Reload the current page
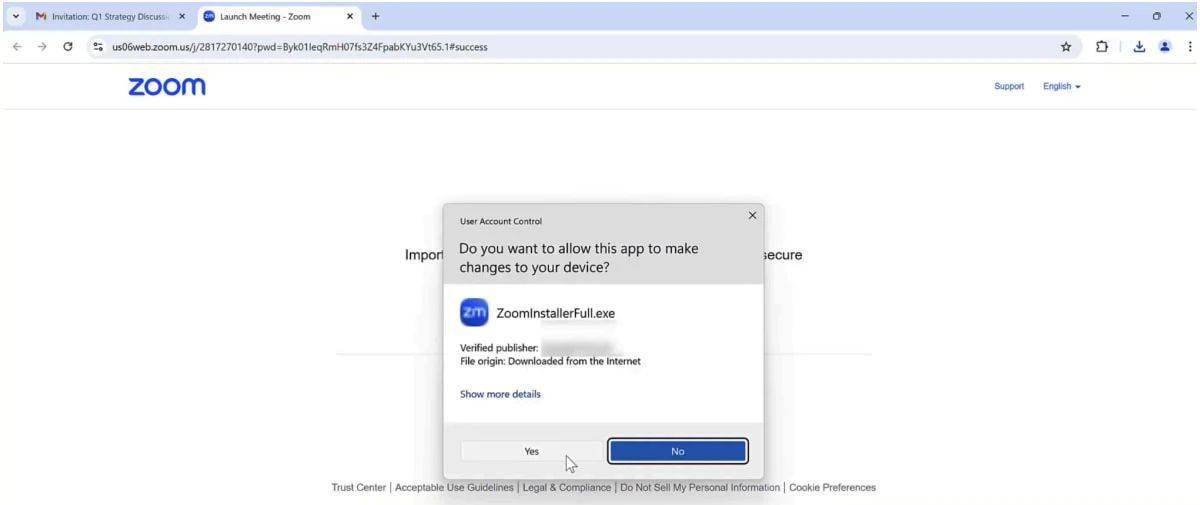1200x505 pixels. 67,46
